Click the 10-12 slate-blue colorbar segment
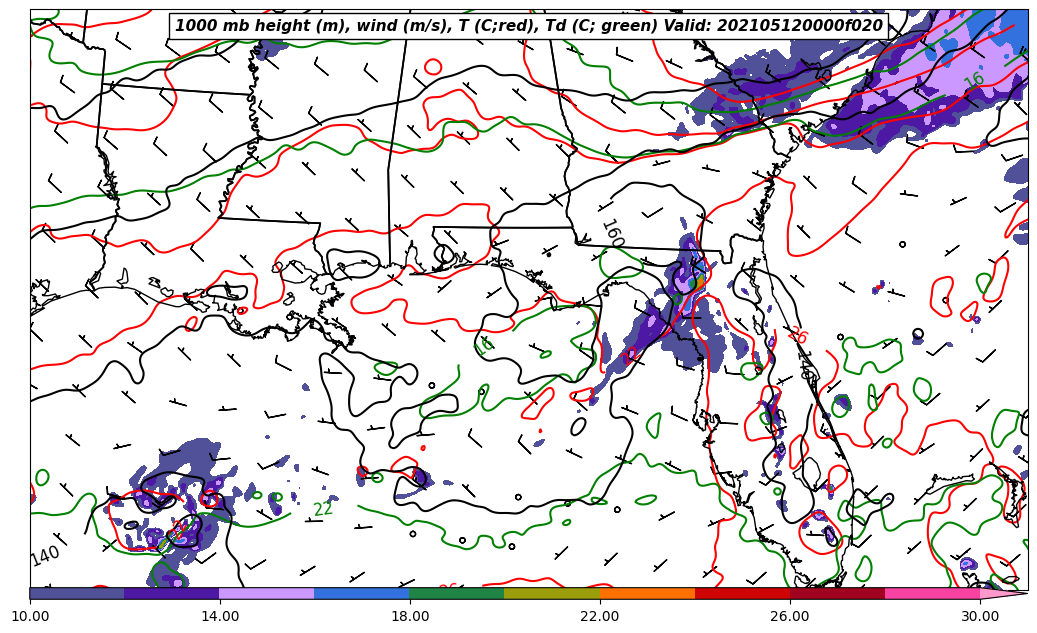Viewport: 1037px width, 633px height. click(77, 593)
